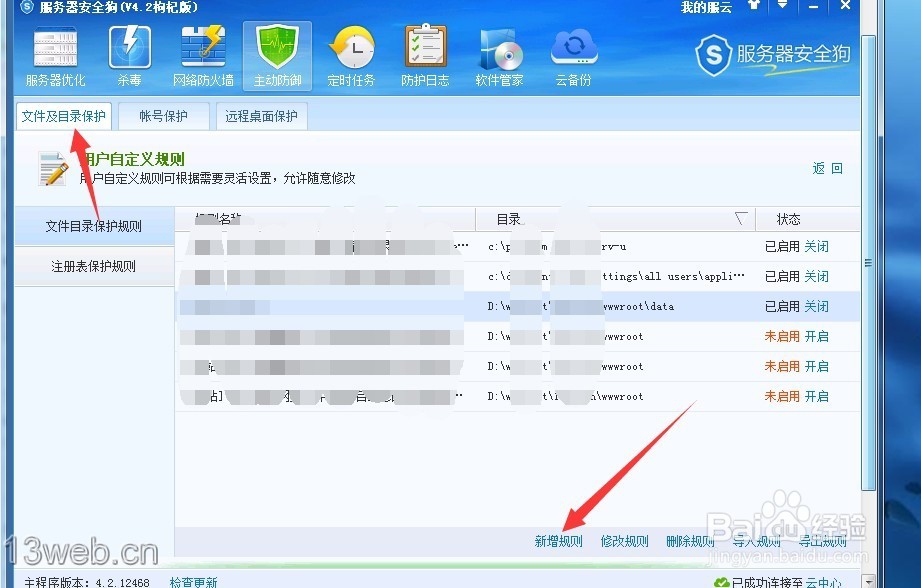Disable the first enabled rule via 关闭
921x588 pixels.
coord(816,246)
